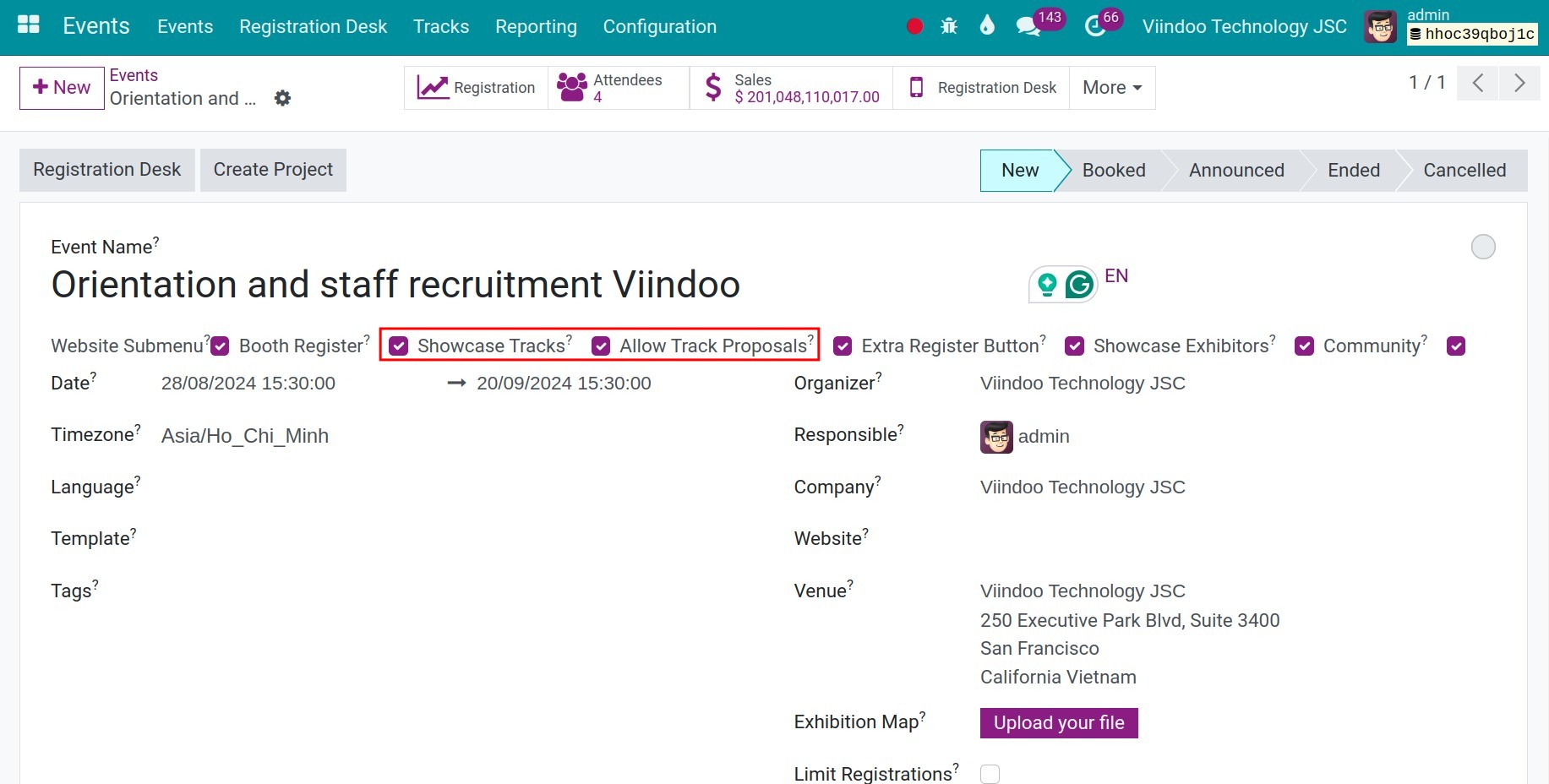The width and height of the screenshot is (1549, 784).
Task: Click the Registration chart icon
Action: [433, 88]
